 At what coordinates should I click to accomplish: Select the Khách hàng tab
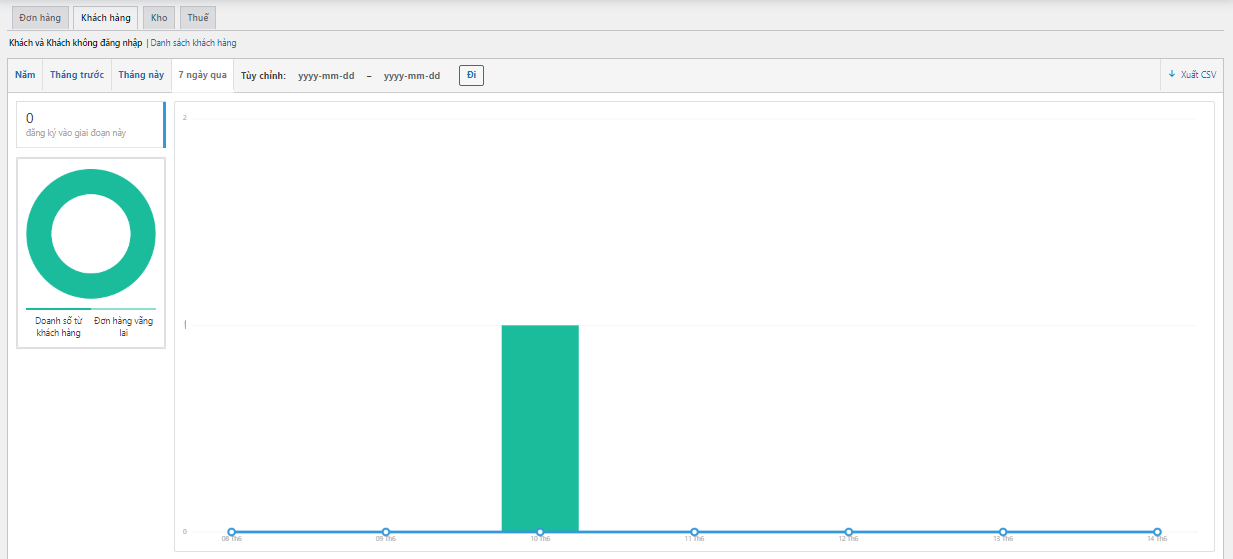(x=105, y=18)
